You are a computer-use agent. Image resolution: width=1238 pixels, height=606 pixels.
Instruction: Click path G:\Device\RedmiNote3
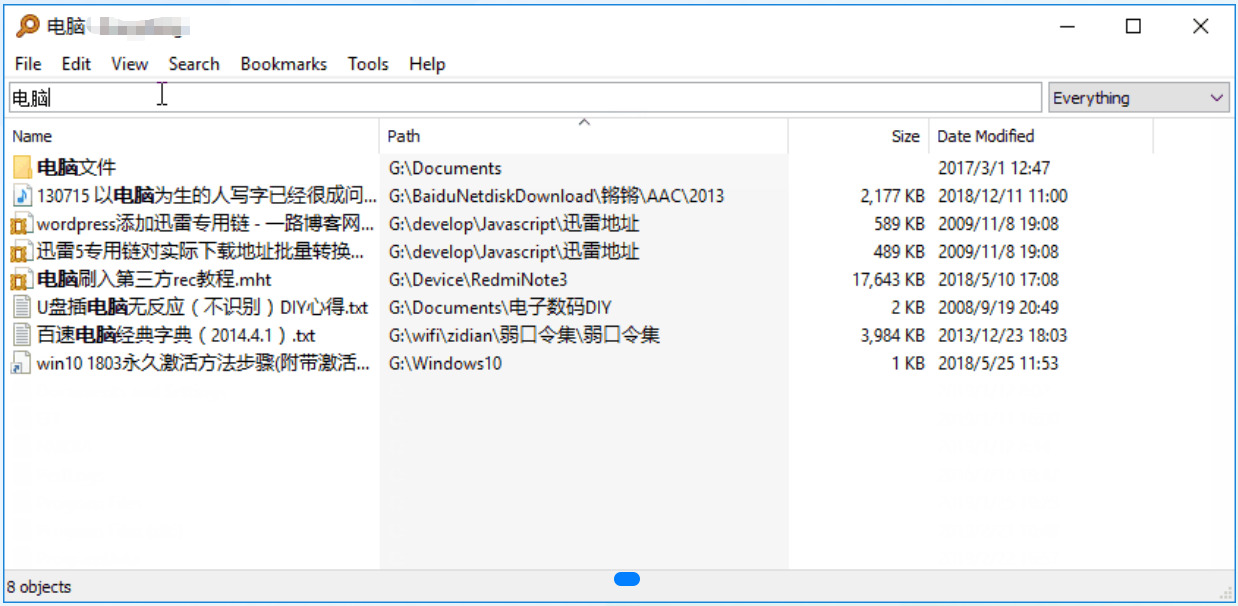478,280
